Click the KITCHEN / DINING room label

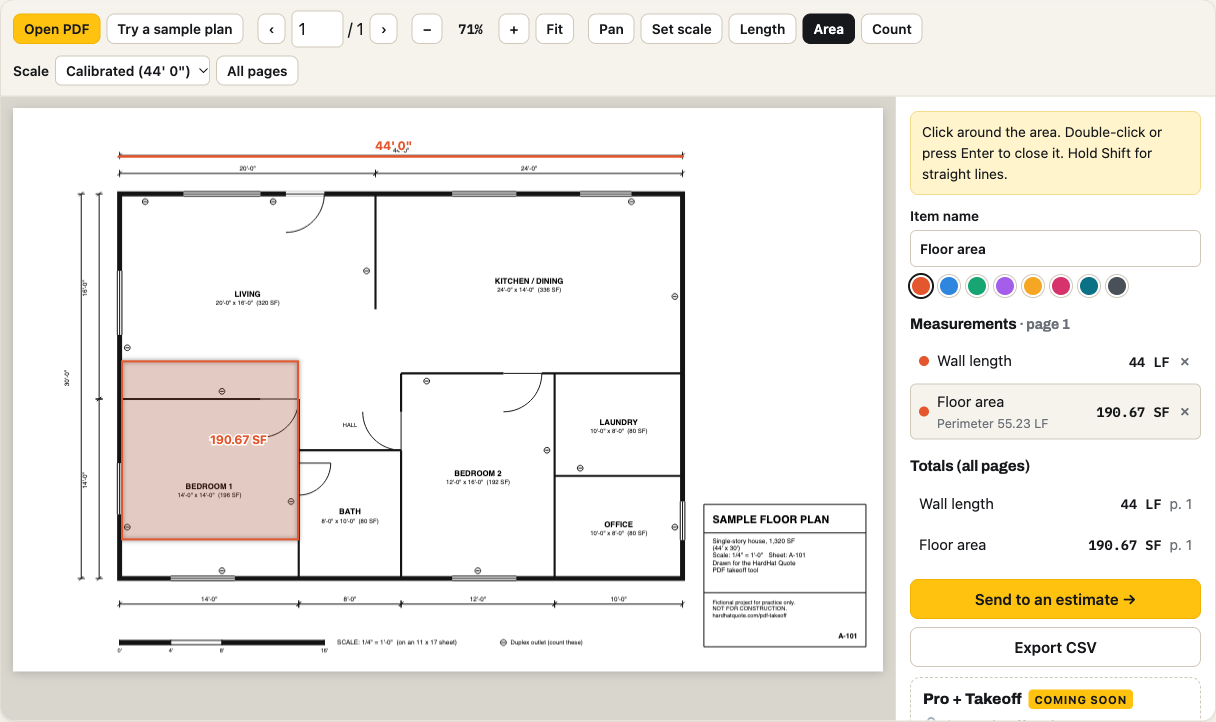(x=529, y=281)
